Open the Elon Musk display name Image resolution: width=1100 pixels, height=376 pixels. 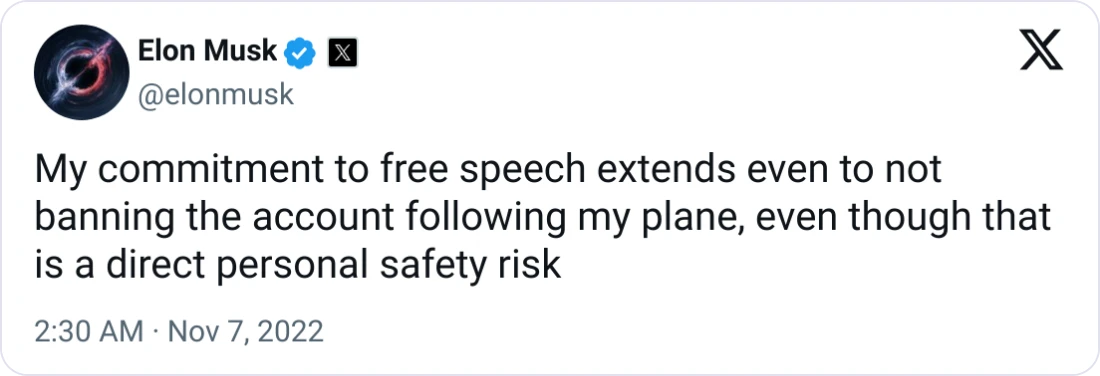click(x=208, y=51)
